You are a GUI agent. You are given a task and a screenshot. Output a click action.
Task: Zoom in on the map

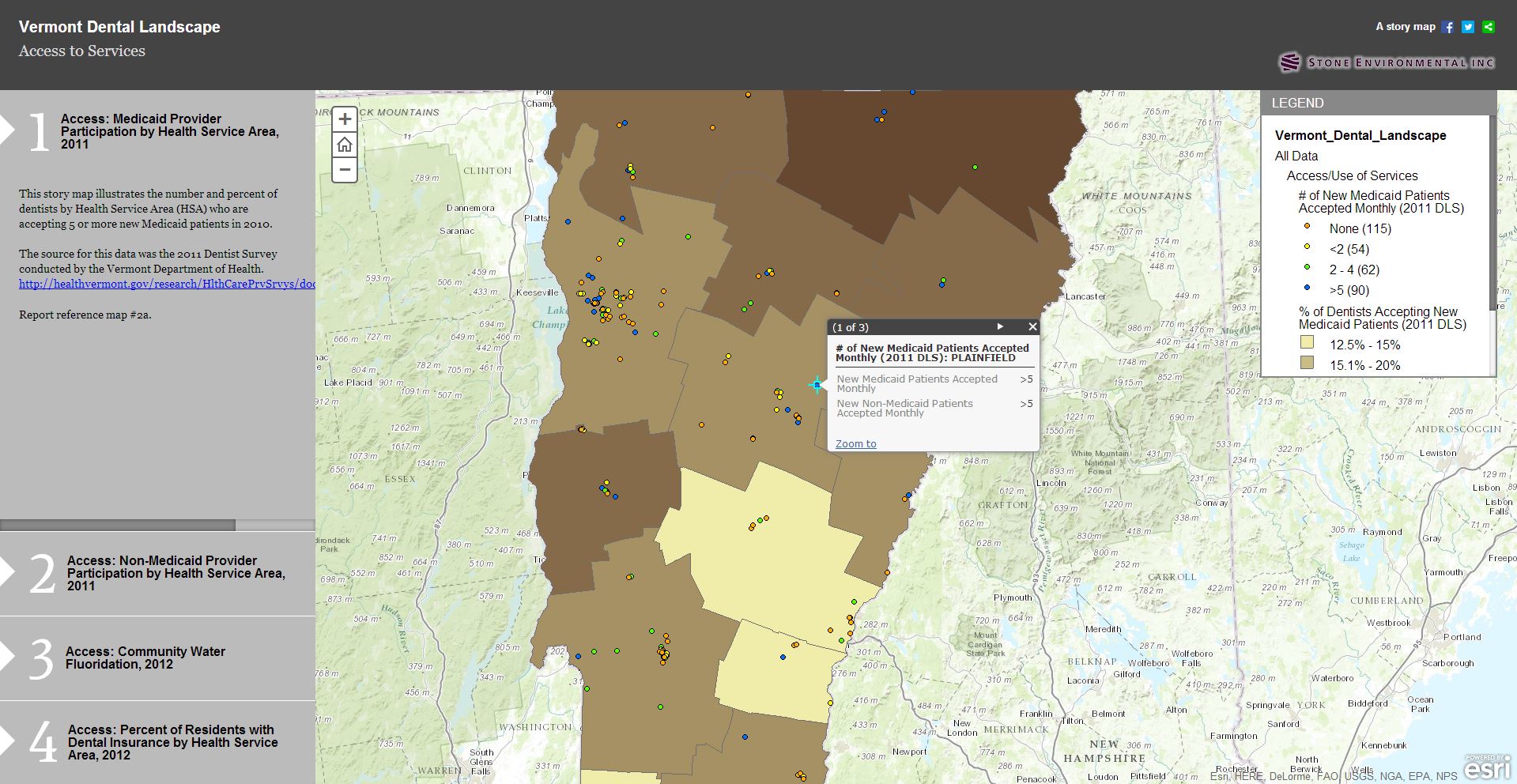tap(345, 119)
